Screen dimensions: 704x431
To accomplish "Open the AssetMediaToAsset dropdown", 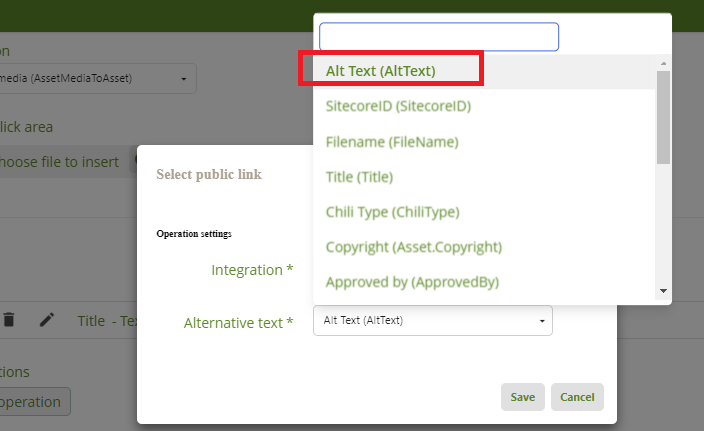I will (95, 78).
